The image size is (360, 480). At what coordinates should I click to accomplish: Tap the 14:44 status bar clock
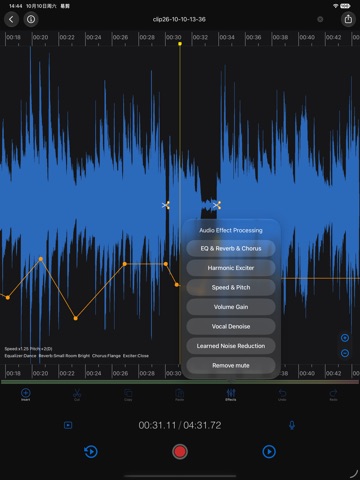15,6
